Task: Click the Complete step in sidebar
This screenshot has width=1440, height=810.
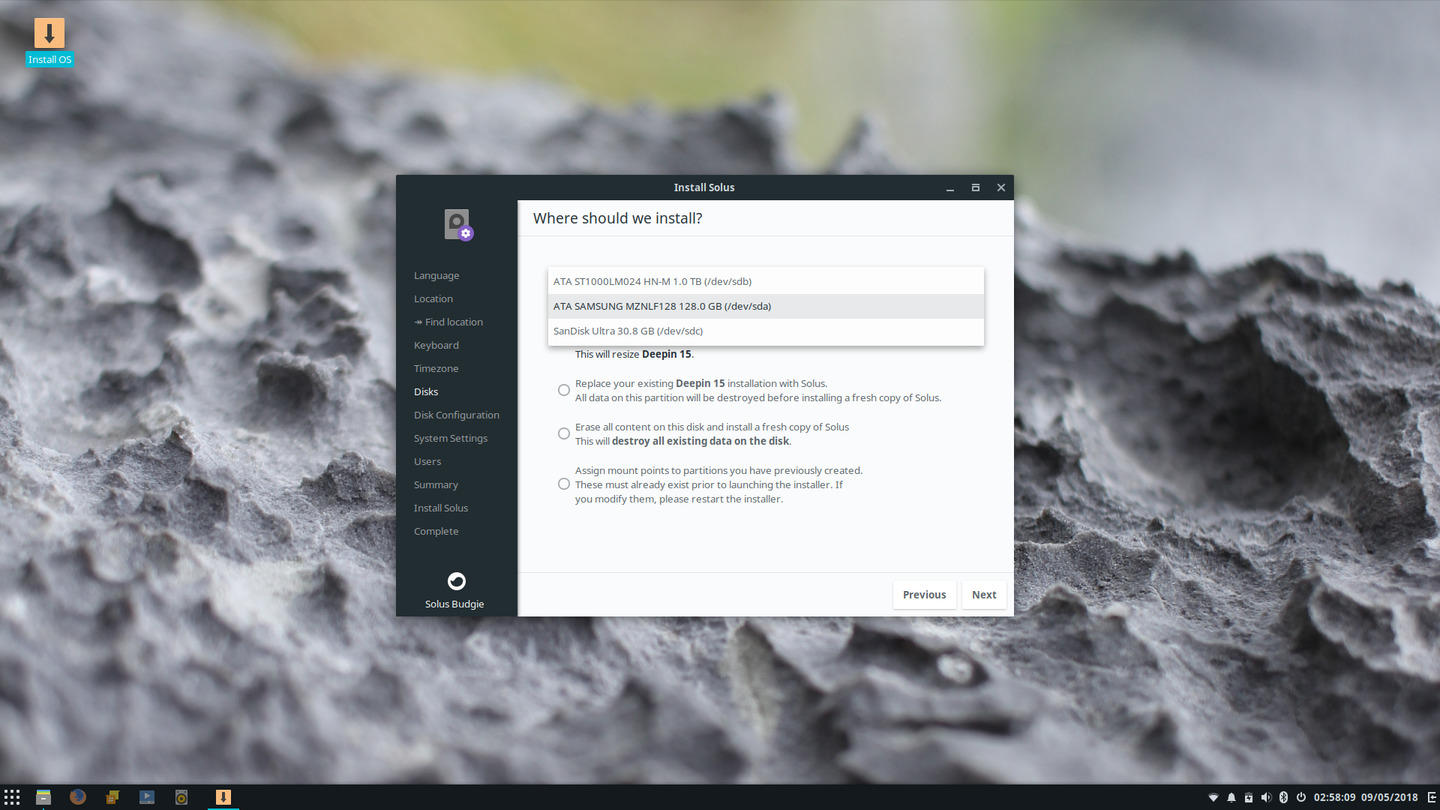Action: coord(437,531)
